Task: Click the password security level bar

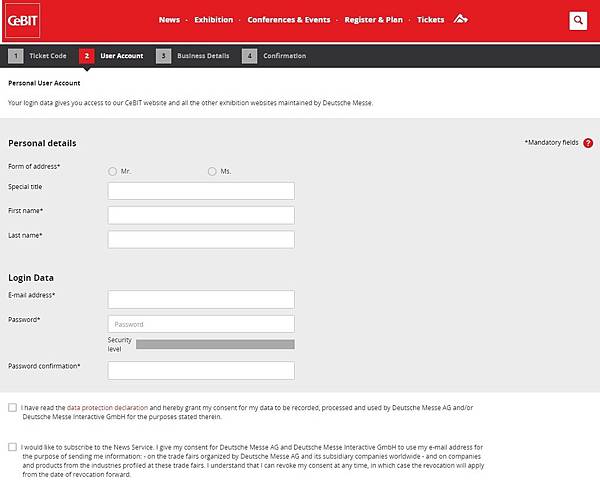Action: [x=215, y=344]
